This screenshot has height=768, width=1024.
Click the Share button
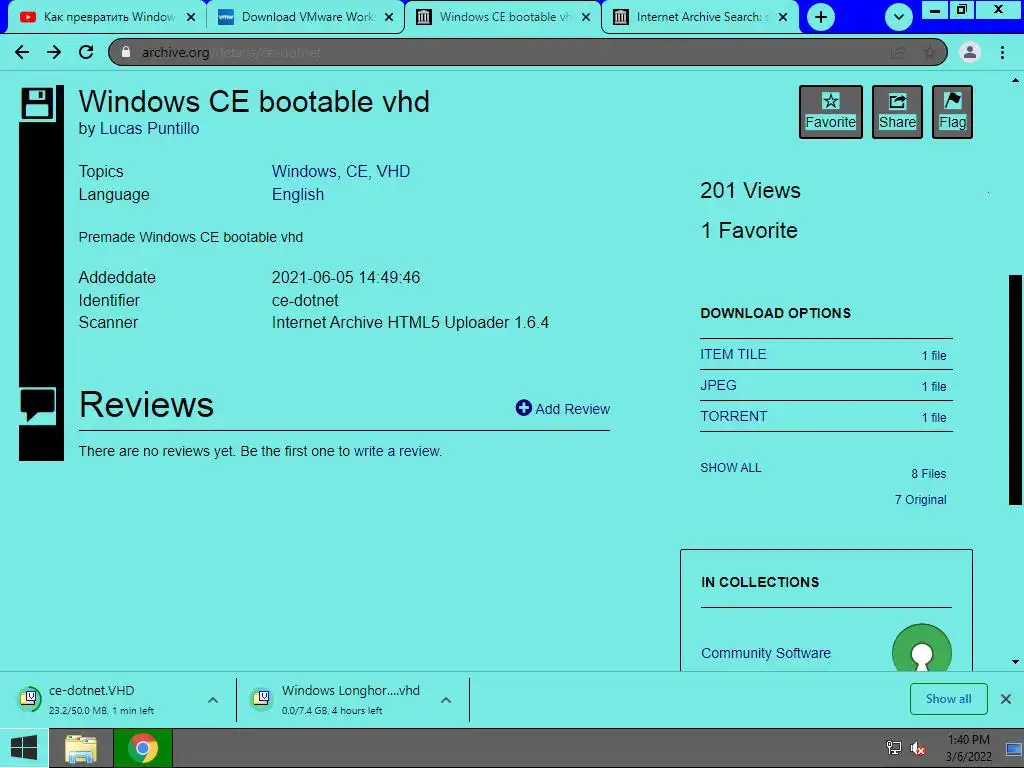pos(897,112)
